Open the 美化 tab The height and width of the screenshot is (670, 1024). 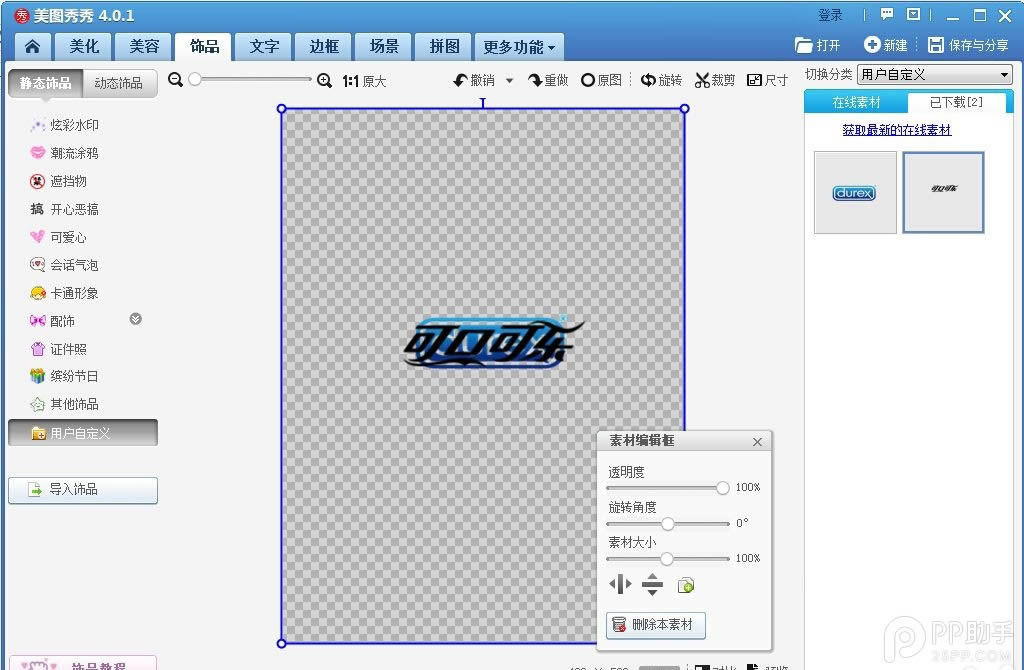click(x=84, y=46)
